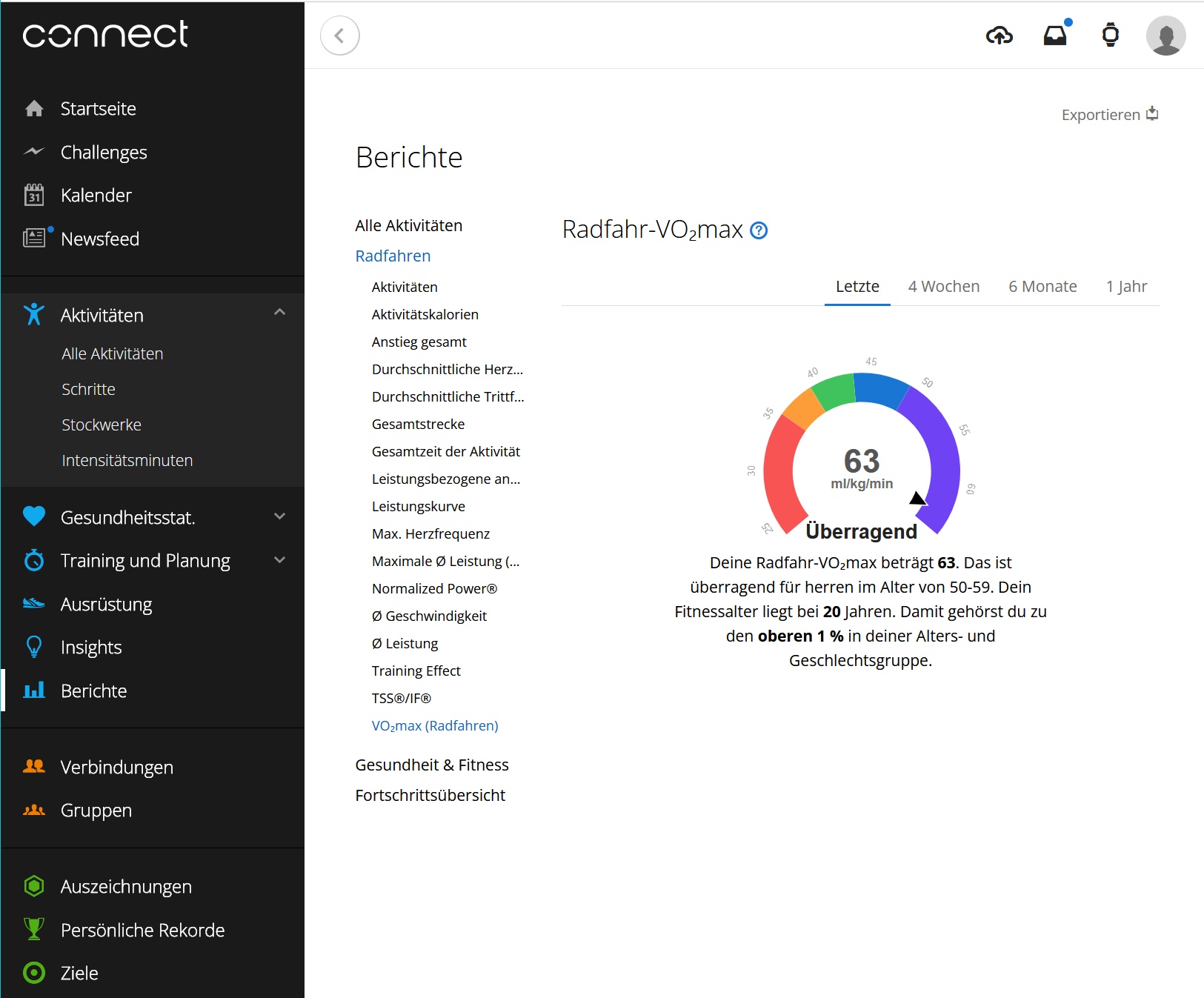1204x998 pixels.
Task: Click the Auszeichnungen badge icon
Action: (34, 886)
